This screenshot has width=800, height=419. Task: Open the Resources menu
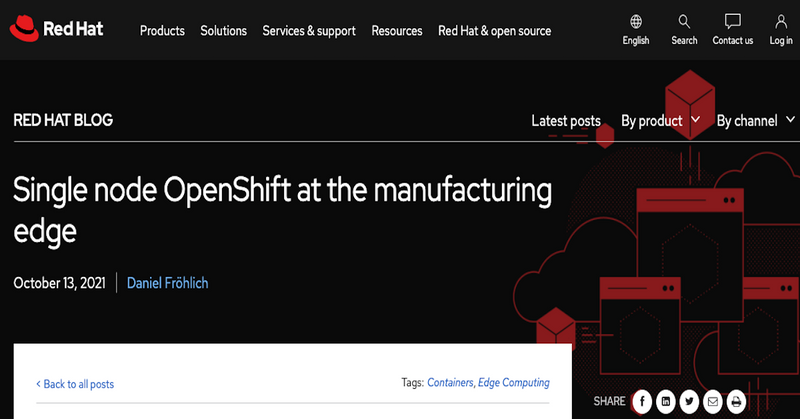(x=397, y=31)
